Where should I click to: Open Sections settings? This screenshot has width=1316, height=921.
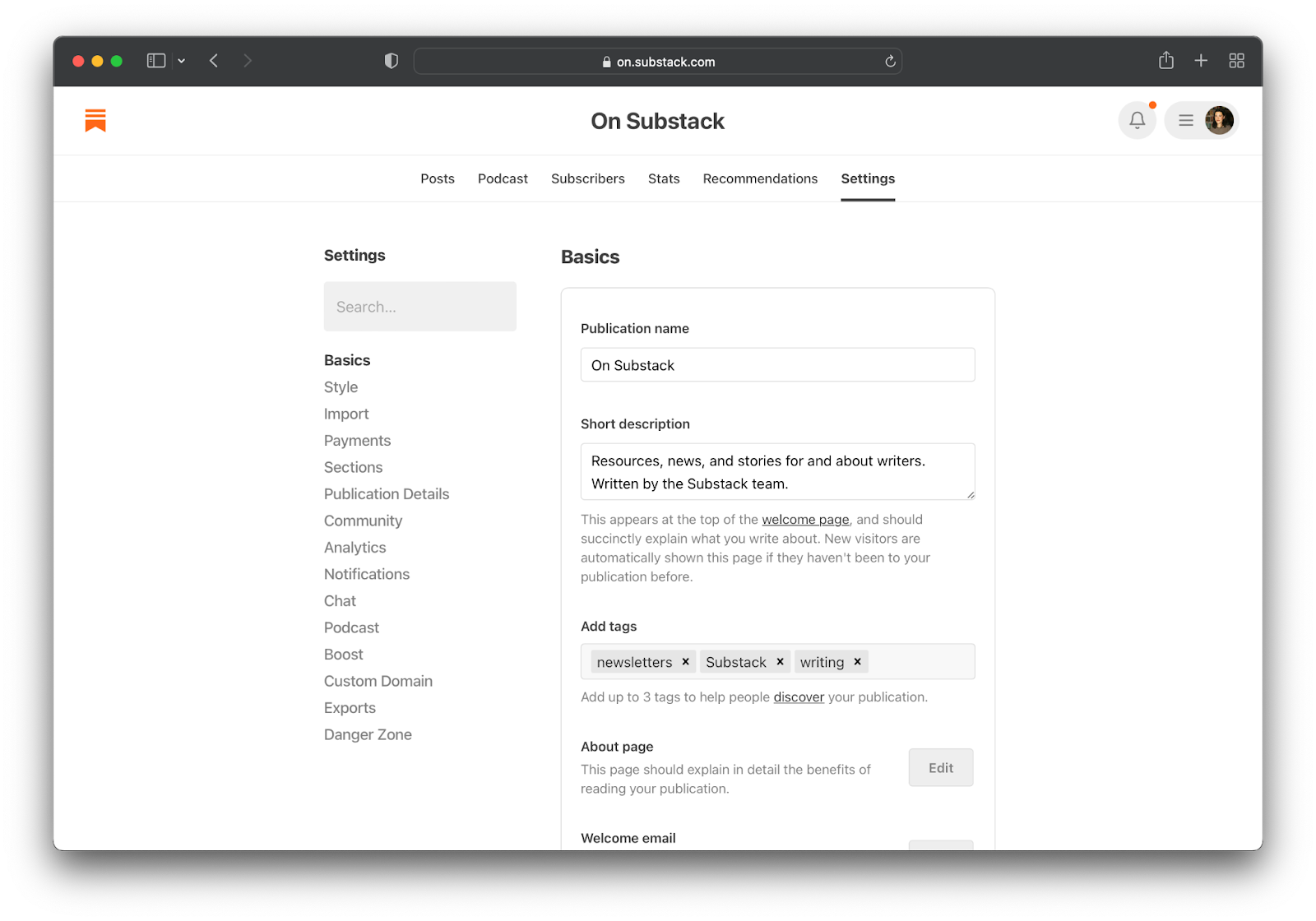click(x=353, y=467)
